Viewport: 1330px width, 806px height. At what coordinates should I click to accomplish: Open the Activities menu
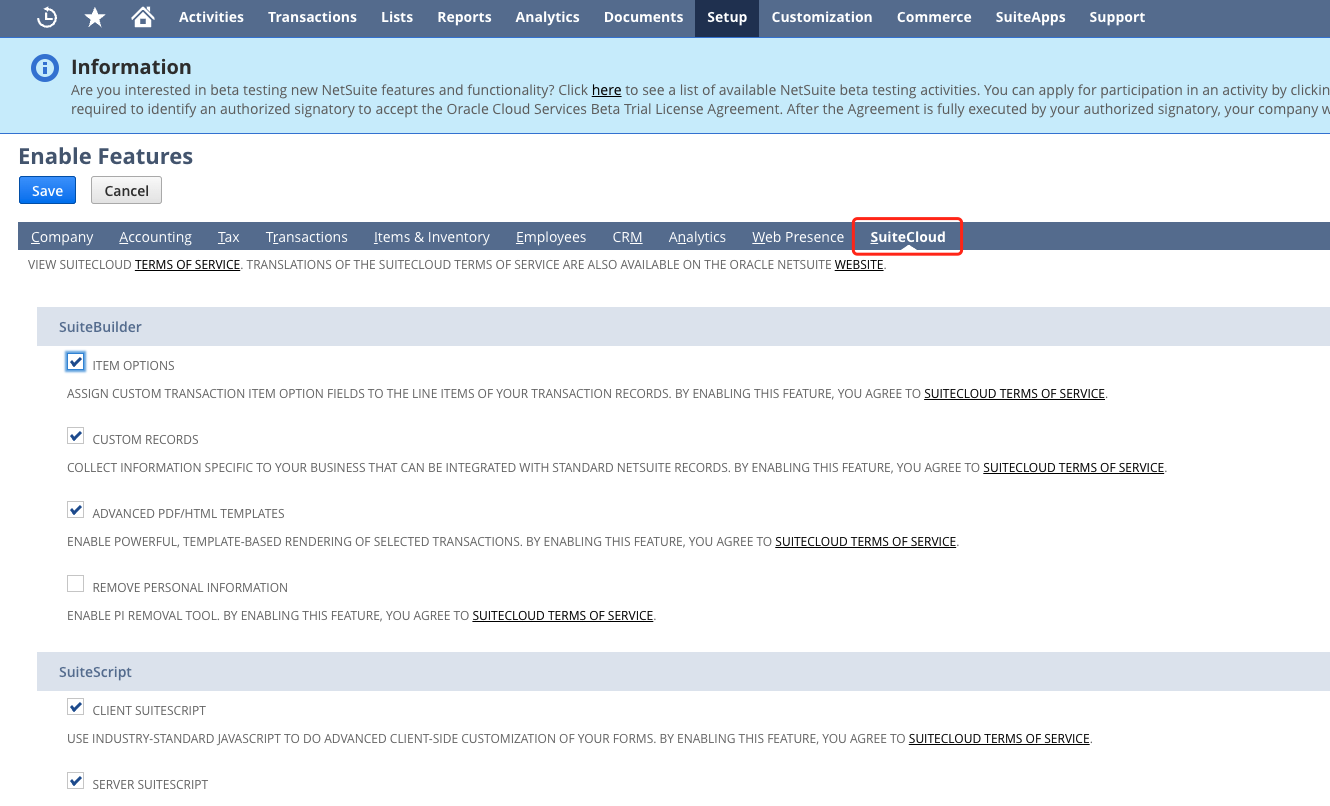coord(211,17)
